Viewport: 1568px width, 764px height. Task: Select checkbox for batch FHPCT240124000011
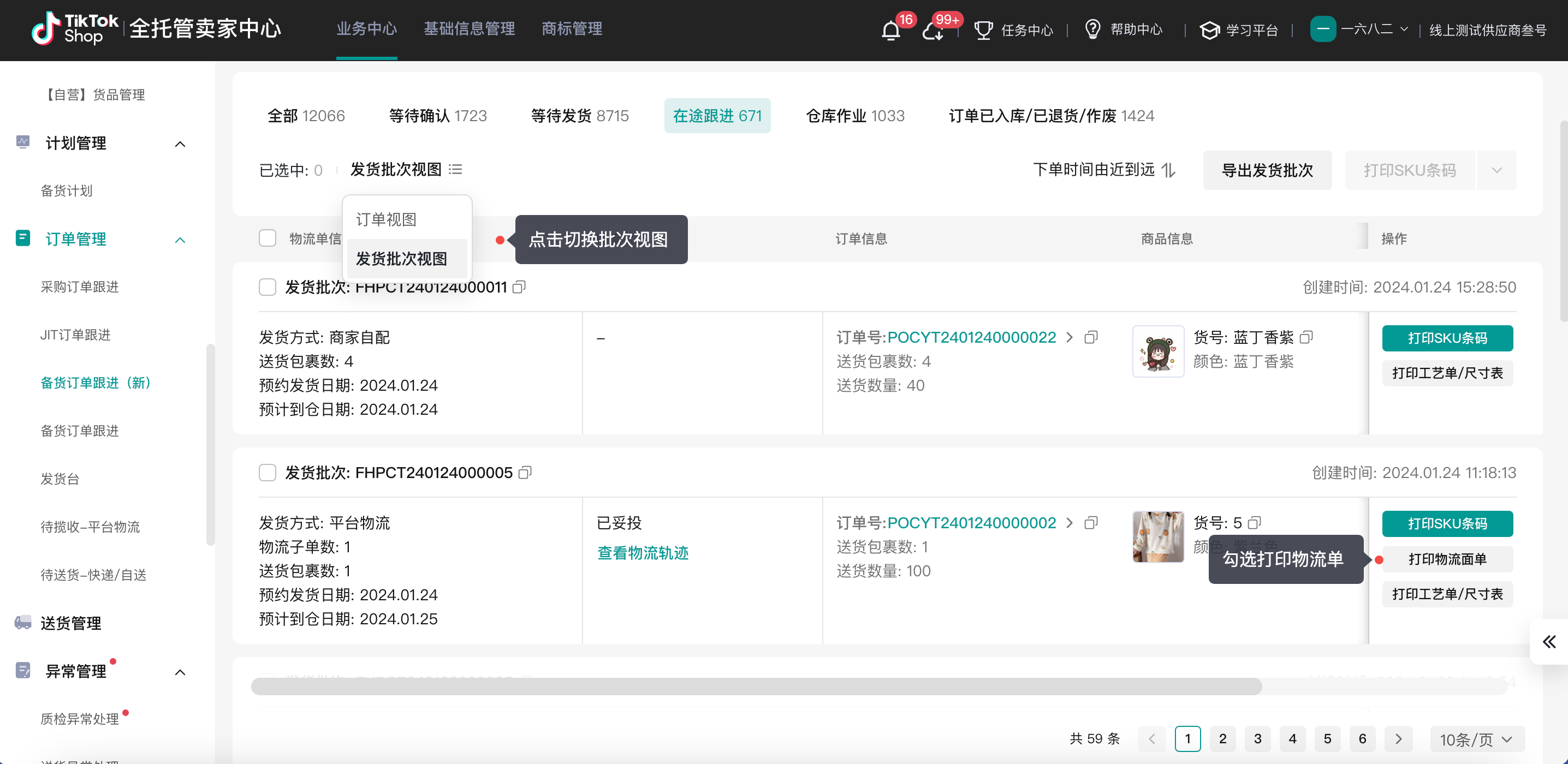pyautogui.click(x=267, y=286)
